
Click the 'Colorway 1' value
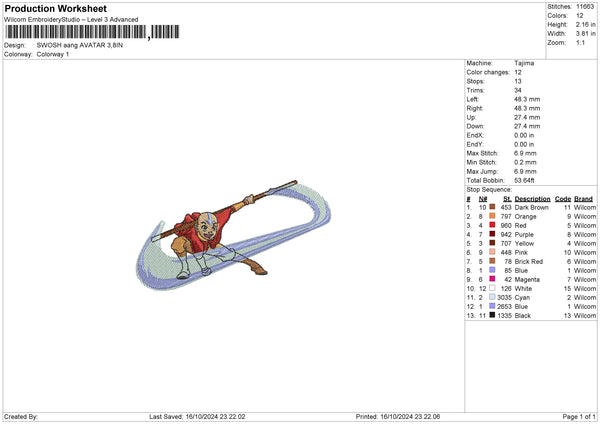[x=53, y=54]
